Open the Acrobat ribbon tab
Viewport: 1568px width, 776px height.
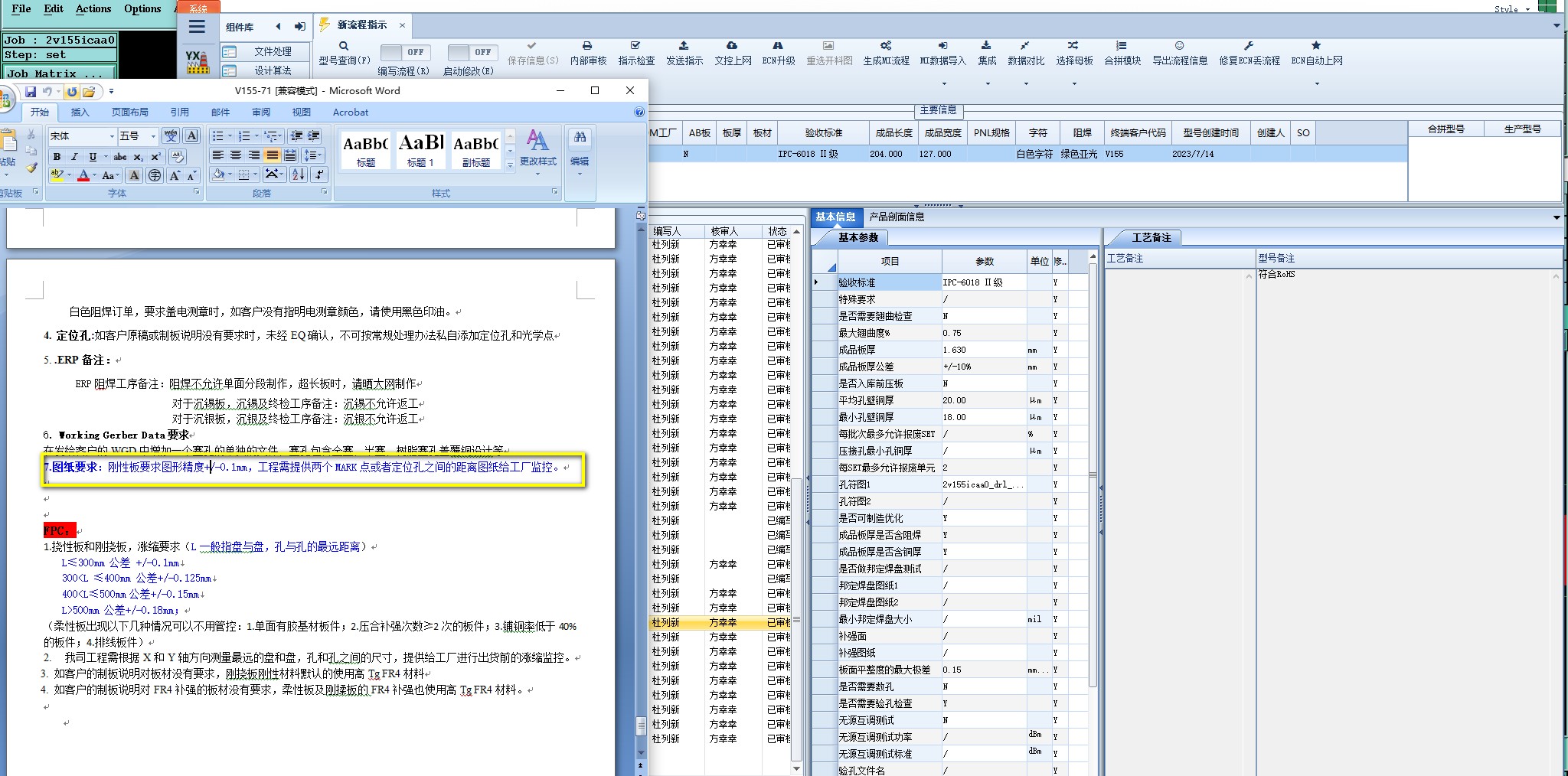(x=351, y=112)
